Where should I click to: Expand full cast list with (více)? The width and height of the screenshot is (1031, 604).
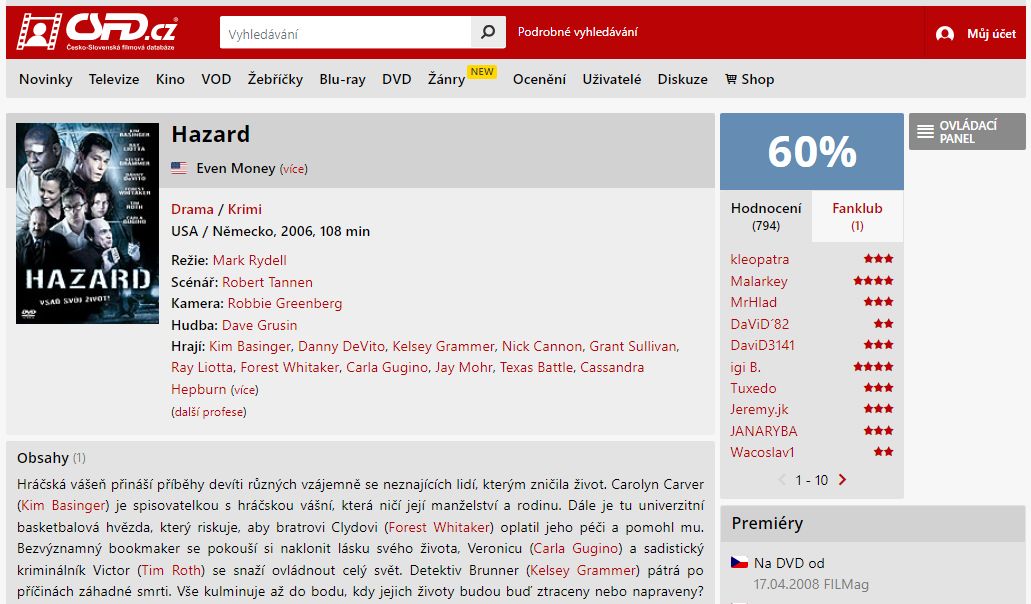[244, 390]
